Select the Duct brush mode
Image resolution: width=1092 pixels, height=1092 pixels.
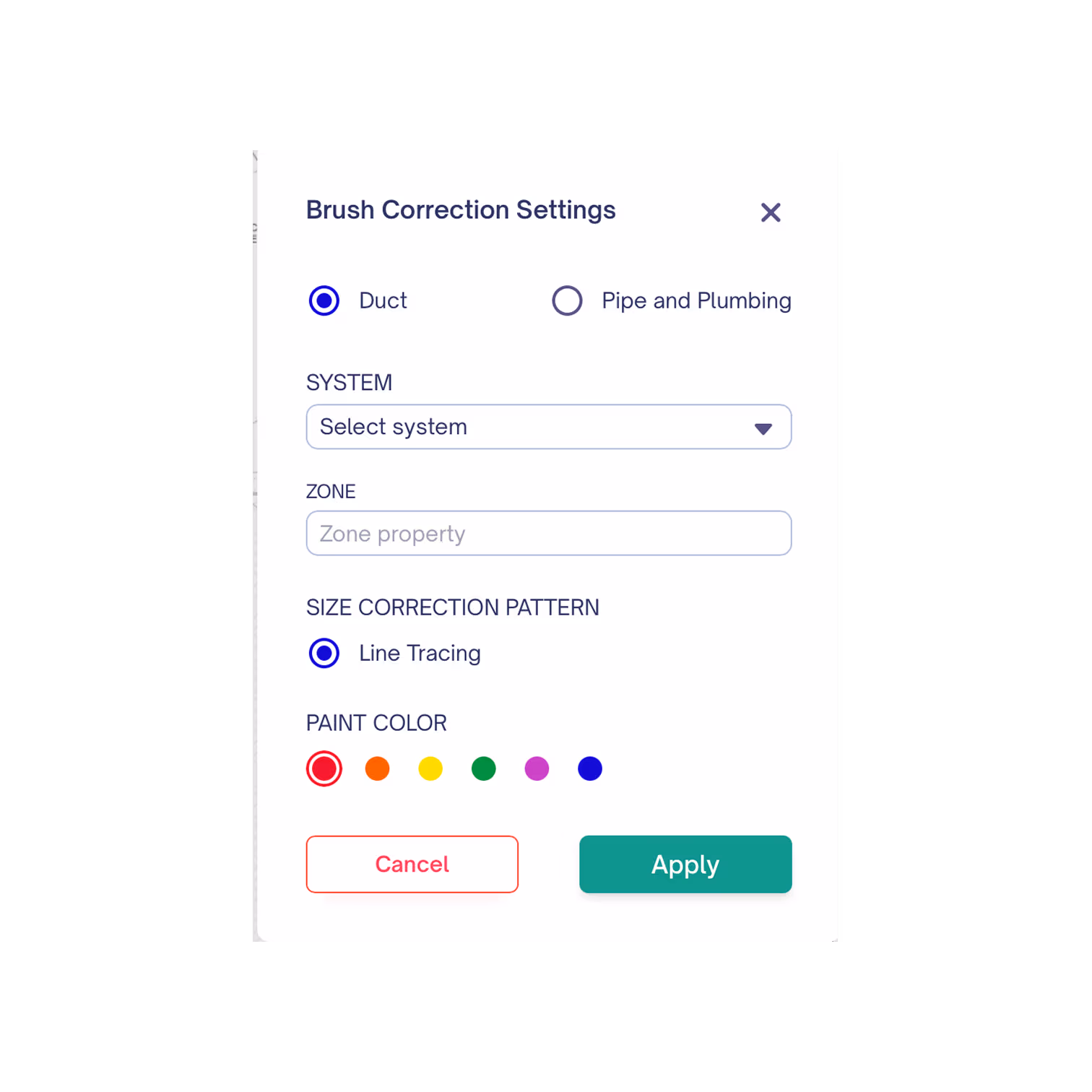[324, 300]
